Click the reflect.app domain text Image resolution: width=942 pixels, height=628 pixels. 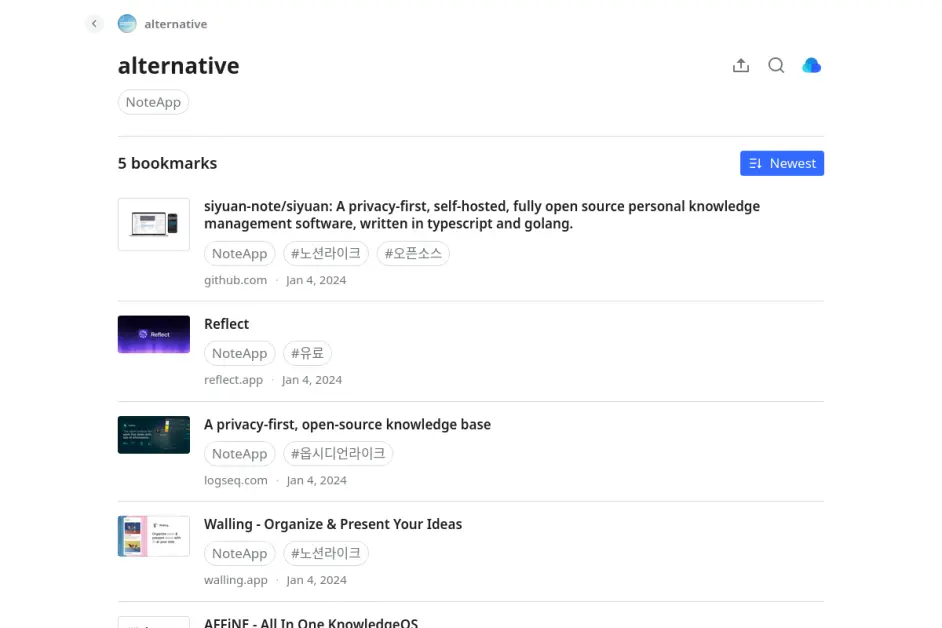(x=233, y=380)
